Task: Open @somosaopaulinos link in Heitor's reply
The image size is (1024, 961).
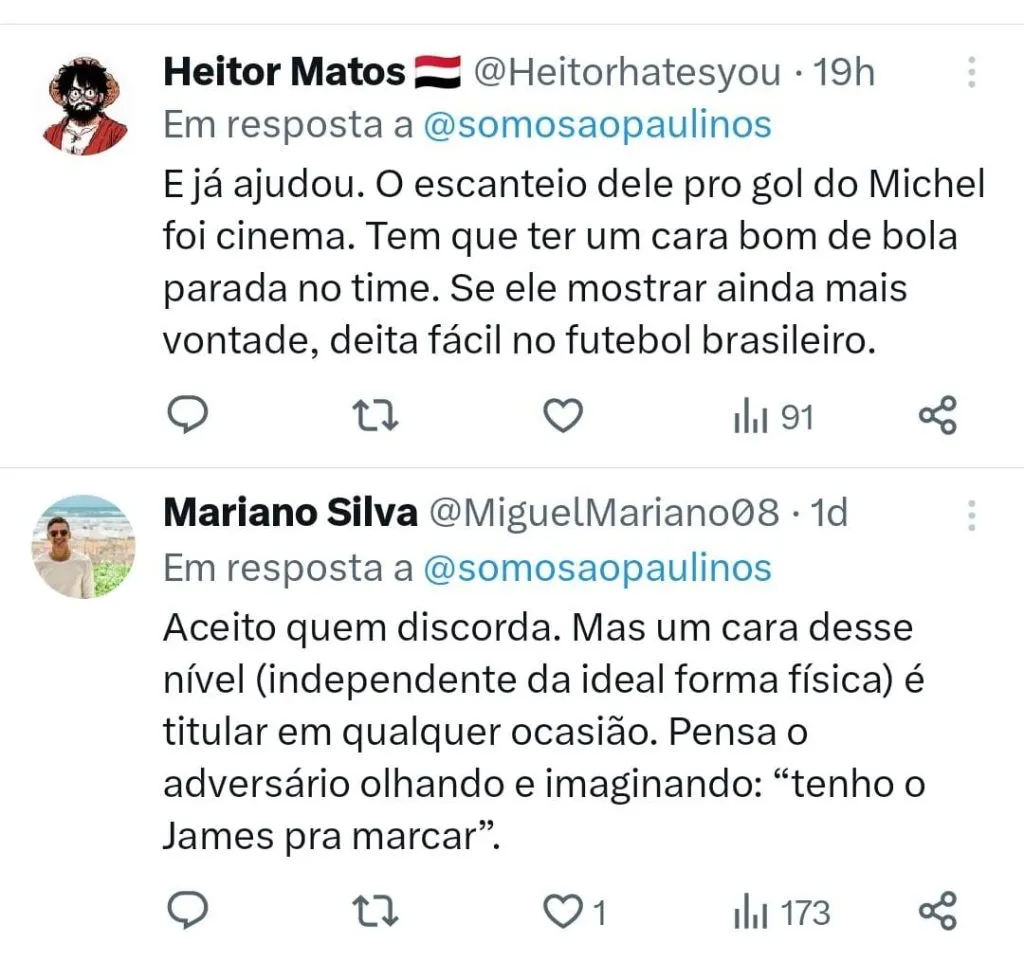Action: tap(597, 126)
